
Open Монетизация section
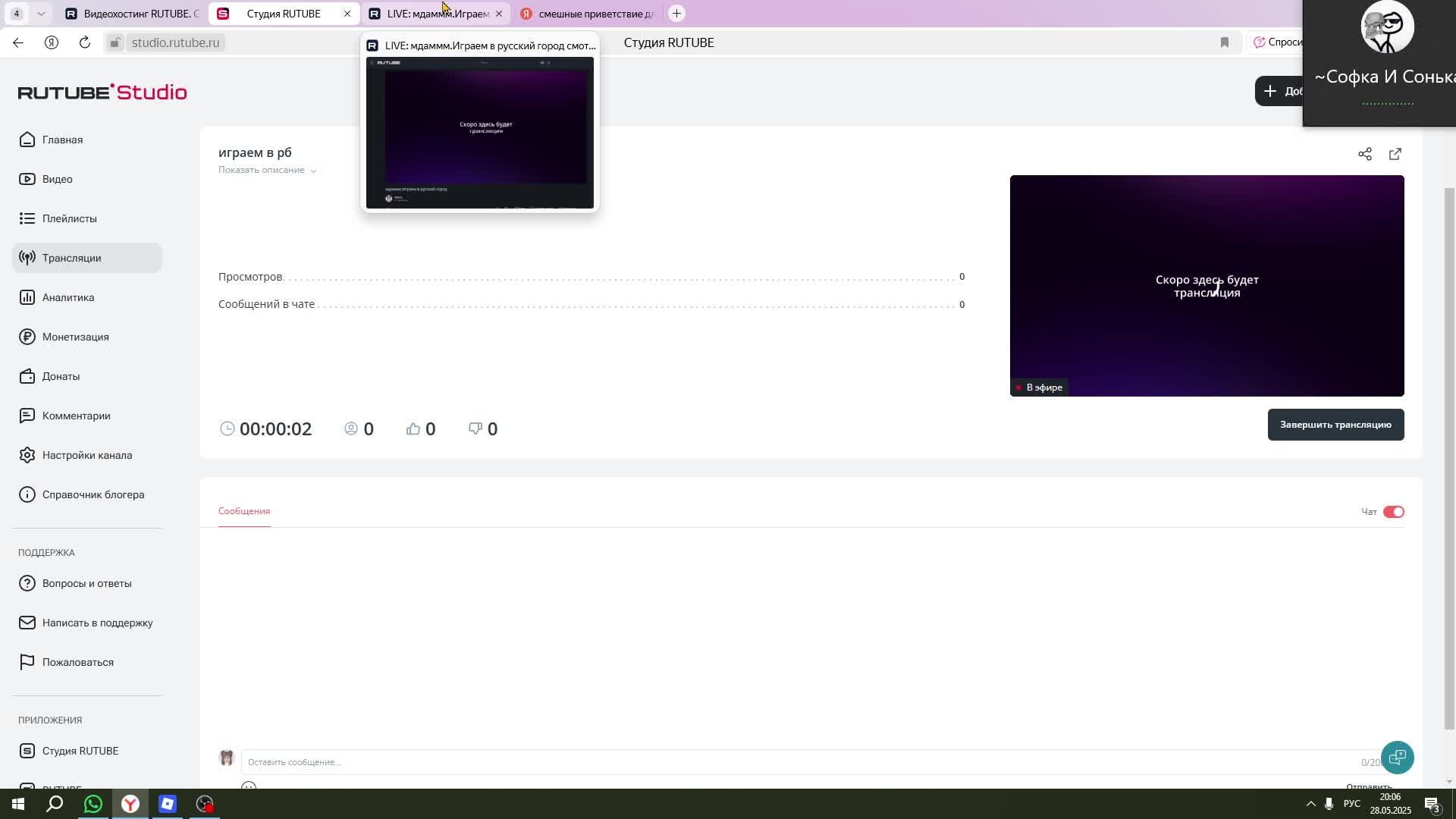click(87, 337)
